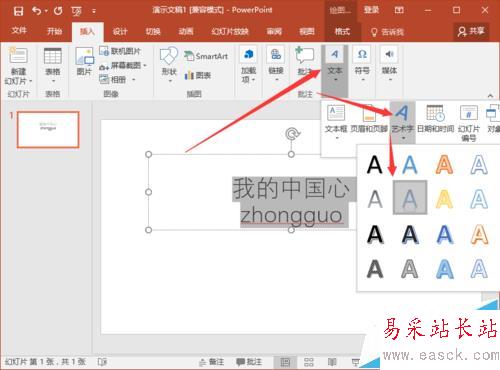Click the text 我的中国心 on the slide

click(x=291, y=189)
